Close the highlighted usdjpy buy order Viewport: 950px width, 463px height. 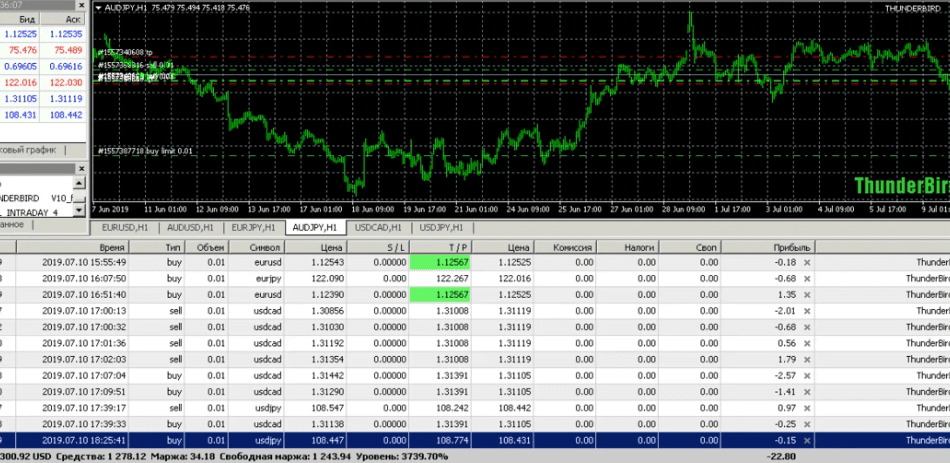(x=807, y=439)
